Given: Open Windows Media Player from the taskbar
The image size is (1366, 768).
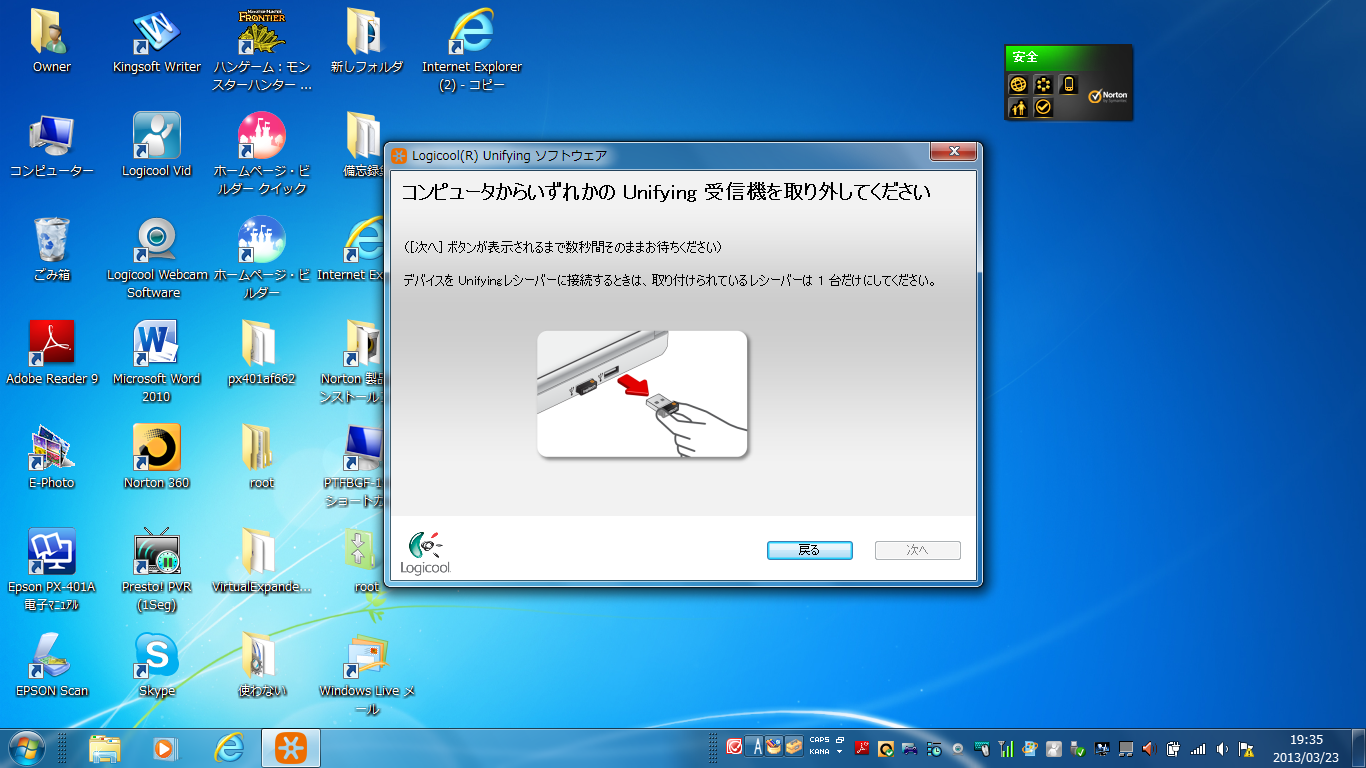Looking at the screenshot, I should (166, 748).
